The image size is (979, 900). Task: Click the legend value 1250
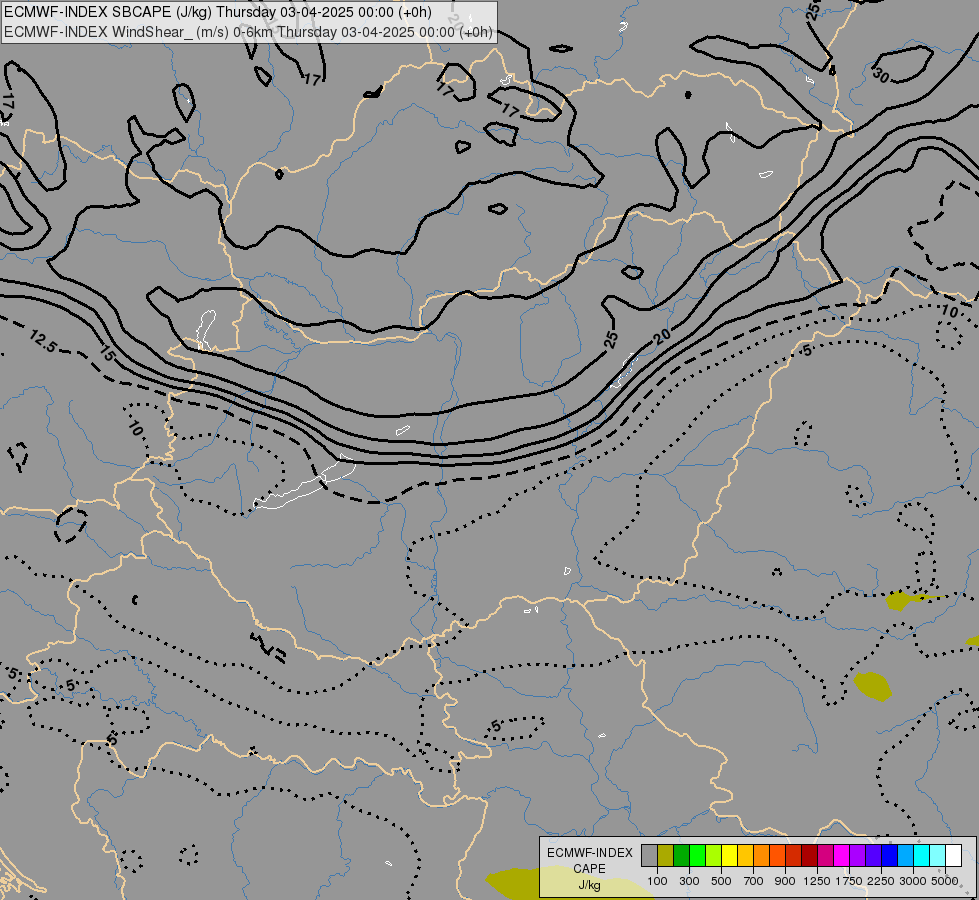click(817, 881)
